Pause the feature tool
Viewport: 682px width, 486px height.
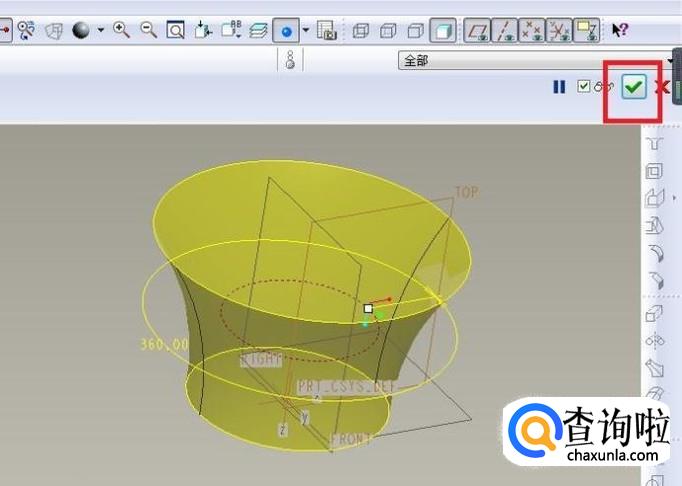(559, 87)
